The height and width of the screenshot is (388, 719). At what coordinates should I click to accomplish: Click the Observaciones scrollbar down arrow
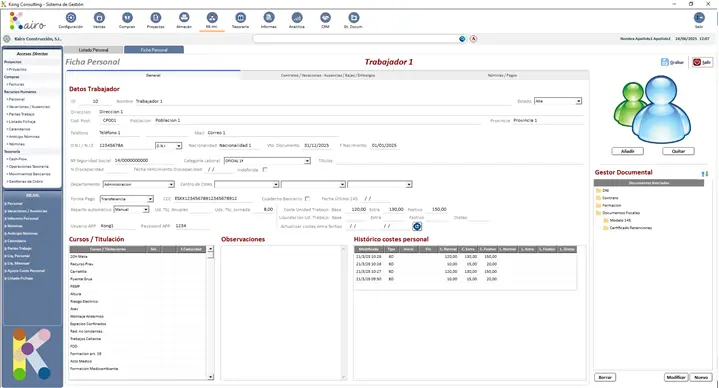pyautogui.click(x=343, y=377)
